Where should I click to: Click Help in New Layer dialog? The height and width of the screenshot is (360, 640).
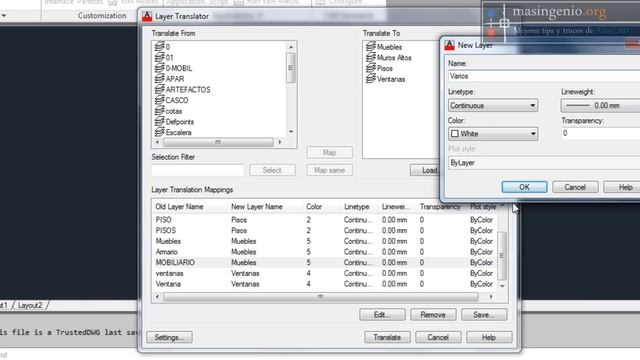point(623,187)
